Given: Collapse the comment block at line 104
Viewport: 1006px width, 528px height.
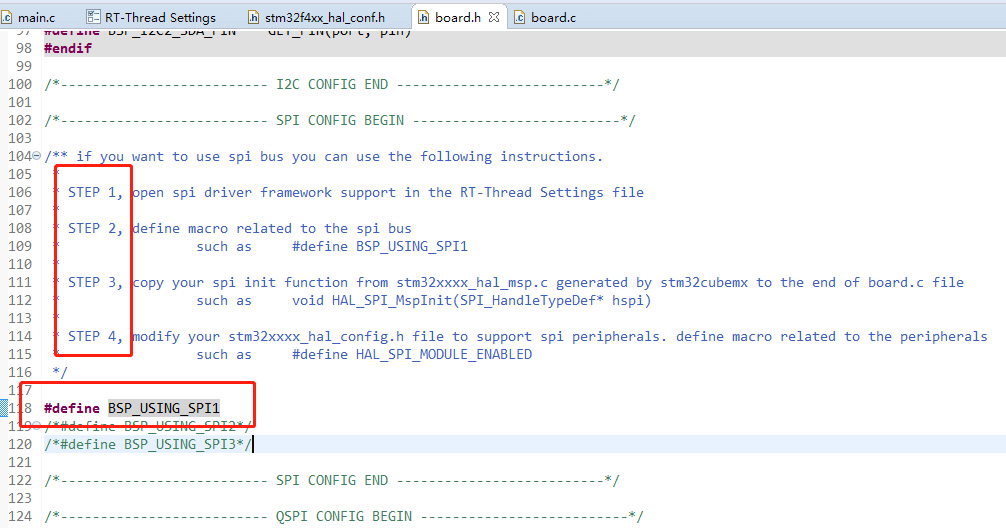Looking at the screenshot, I should tap(37, 156).
